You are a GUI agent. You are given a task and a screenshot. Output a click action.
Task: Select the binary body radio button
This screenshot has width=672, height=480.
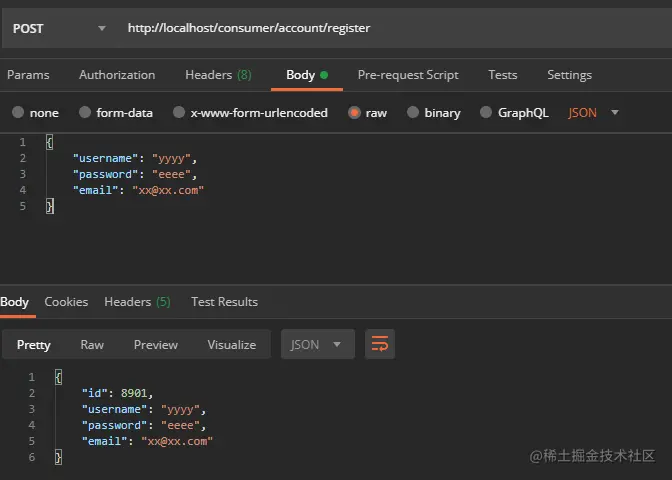tap(413, 112)
